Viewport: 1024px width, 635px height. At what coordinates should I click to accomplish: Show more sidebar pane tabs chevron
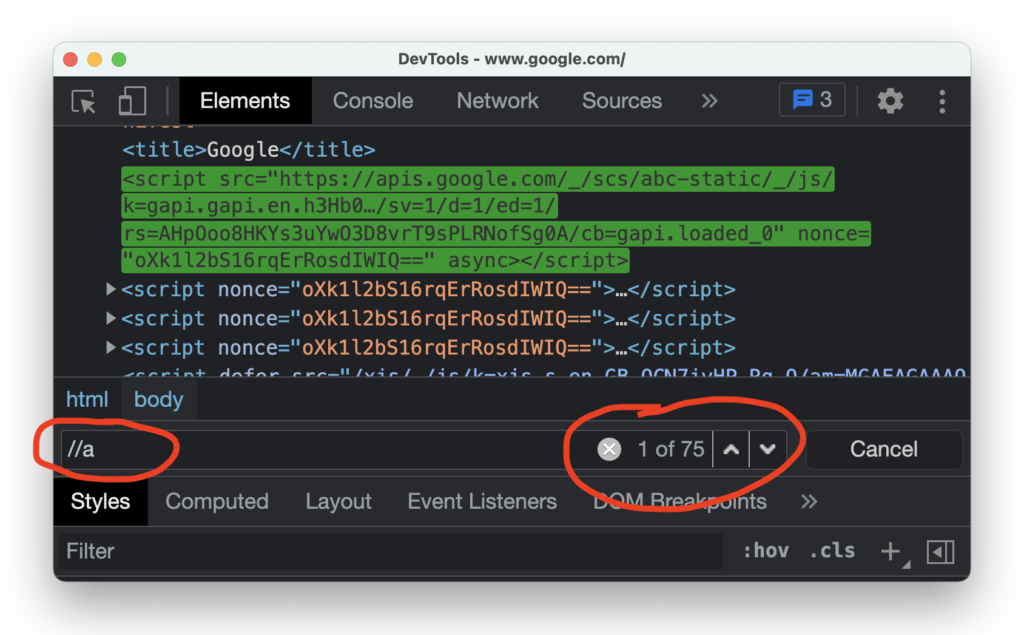(809, 501)
